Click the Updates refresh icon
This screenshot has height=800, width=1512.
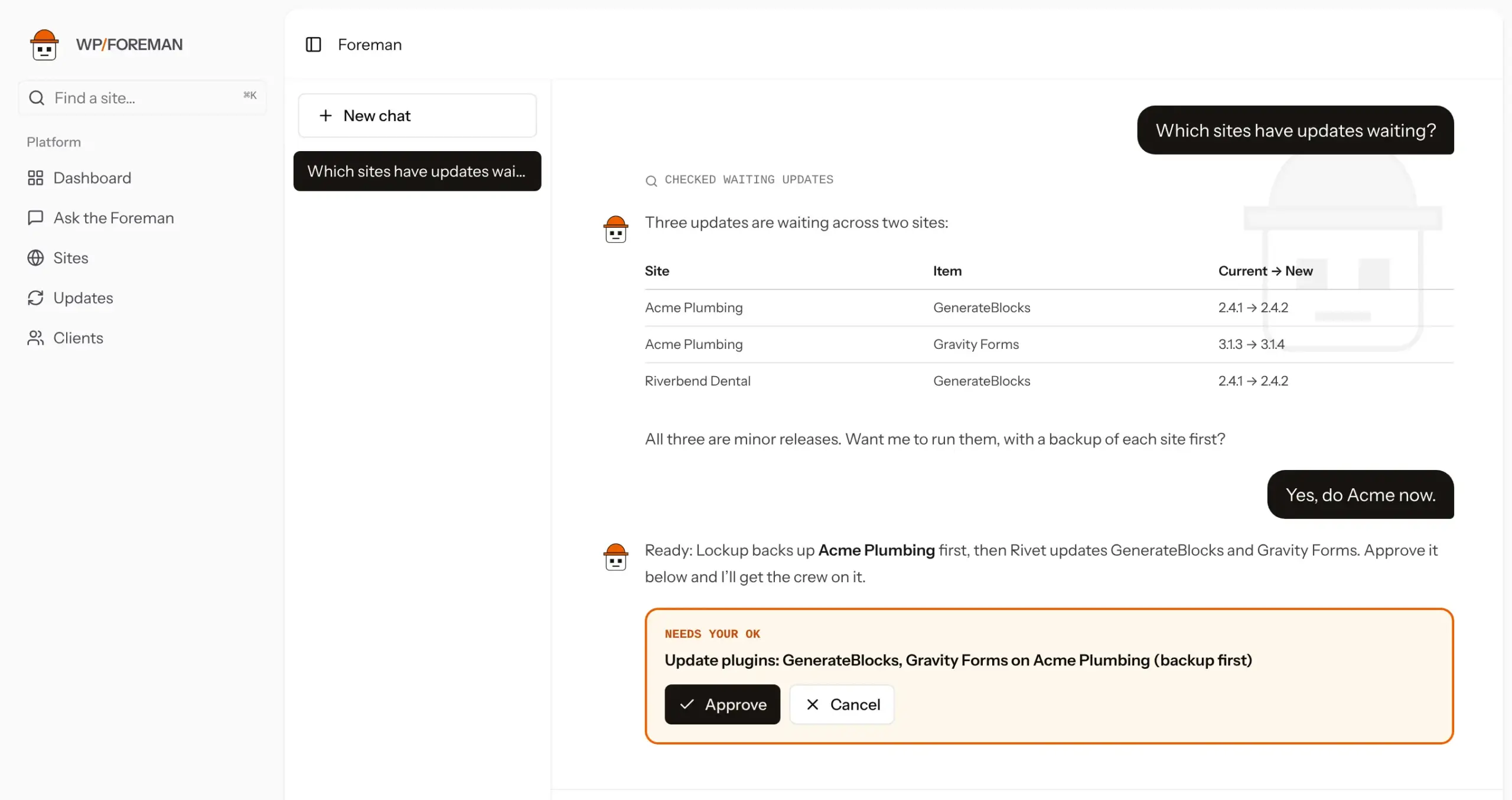click(35, 298)
